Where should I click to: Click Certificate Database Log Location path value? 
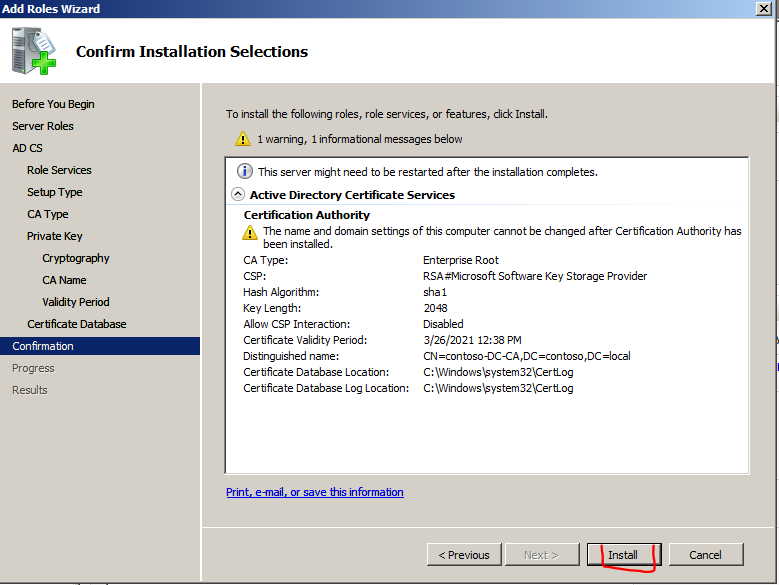[498, 388]
